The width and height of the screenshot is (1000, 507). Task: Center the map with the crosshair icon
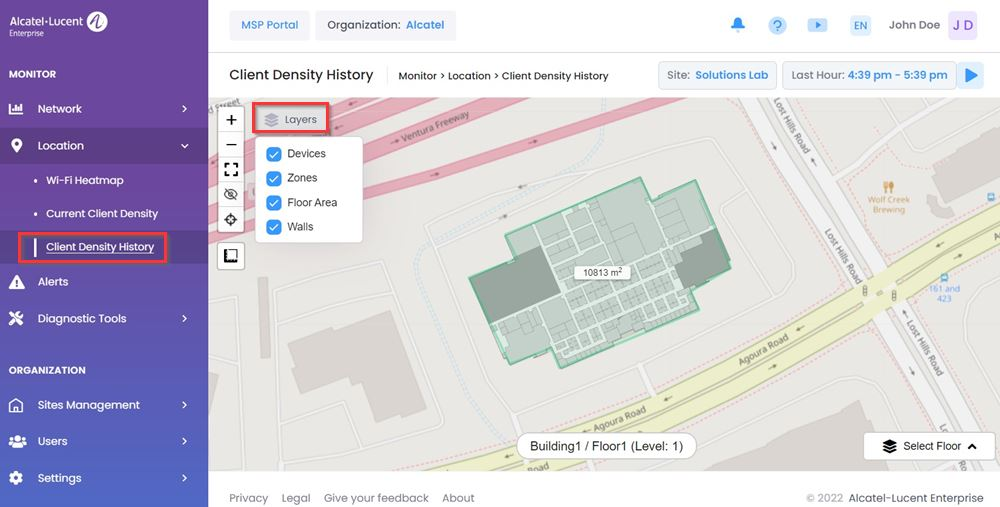point(231,219)
